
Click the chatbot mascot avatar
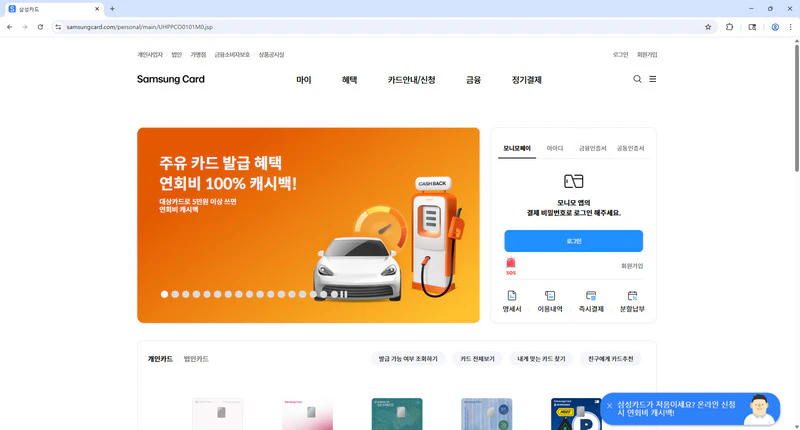click(x=759, y=409)
